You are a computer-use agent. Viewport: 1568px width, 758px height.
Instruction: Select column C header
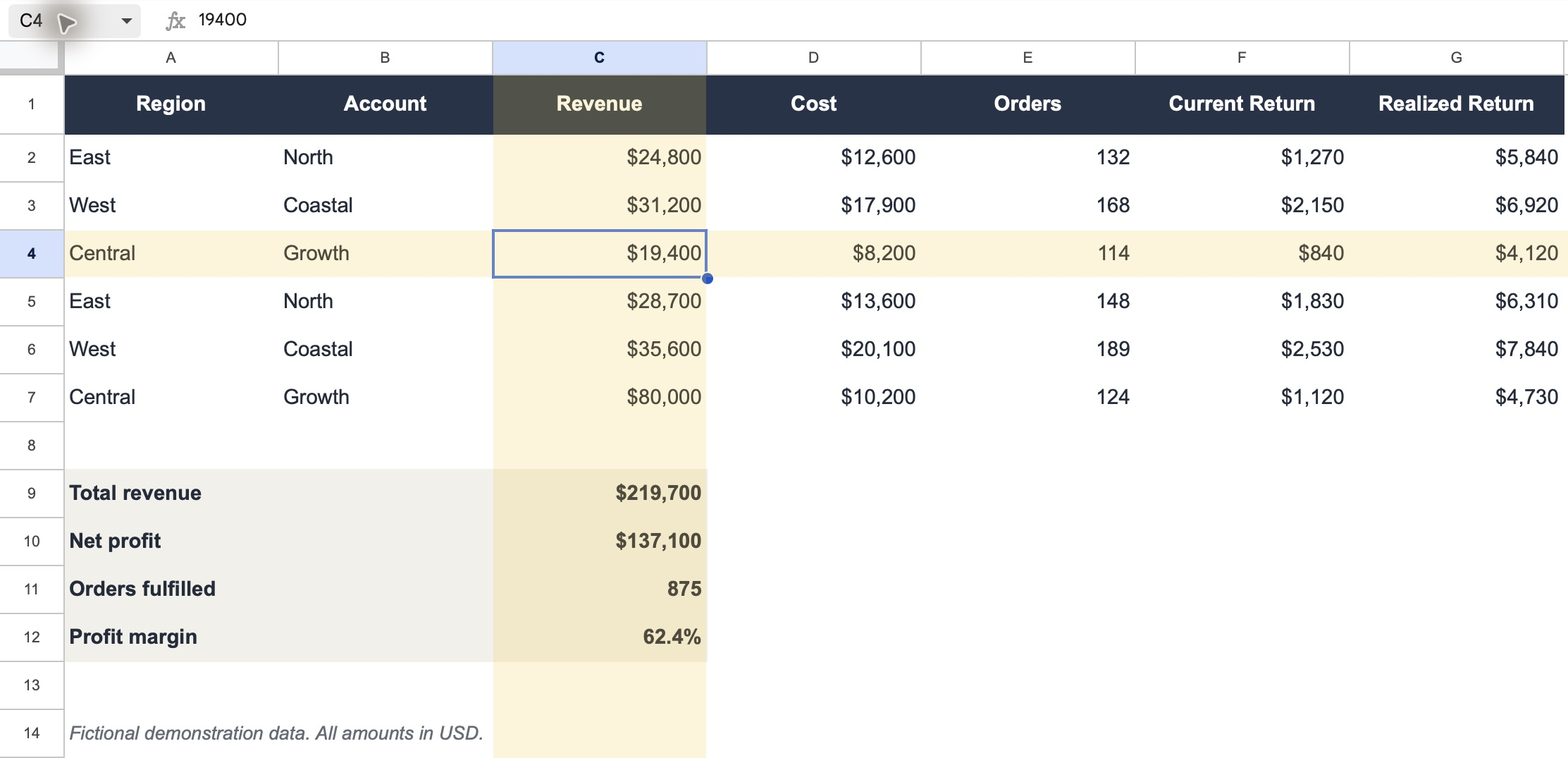(x=600, y=58)
